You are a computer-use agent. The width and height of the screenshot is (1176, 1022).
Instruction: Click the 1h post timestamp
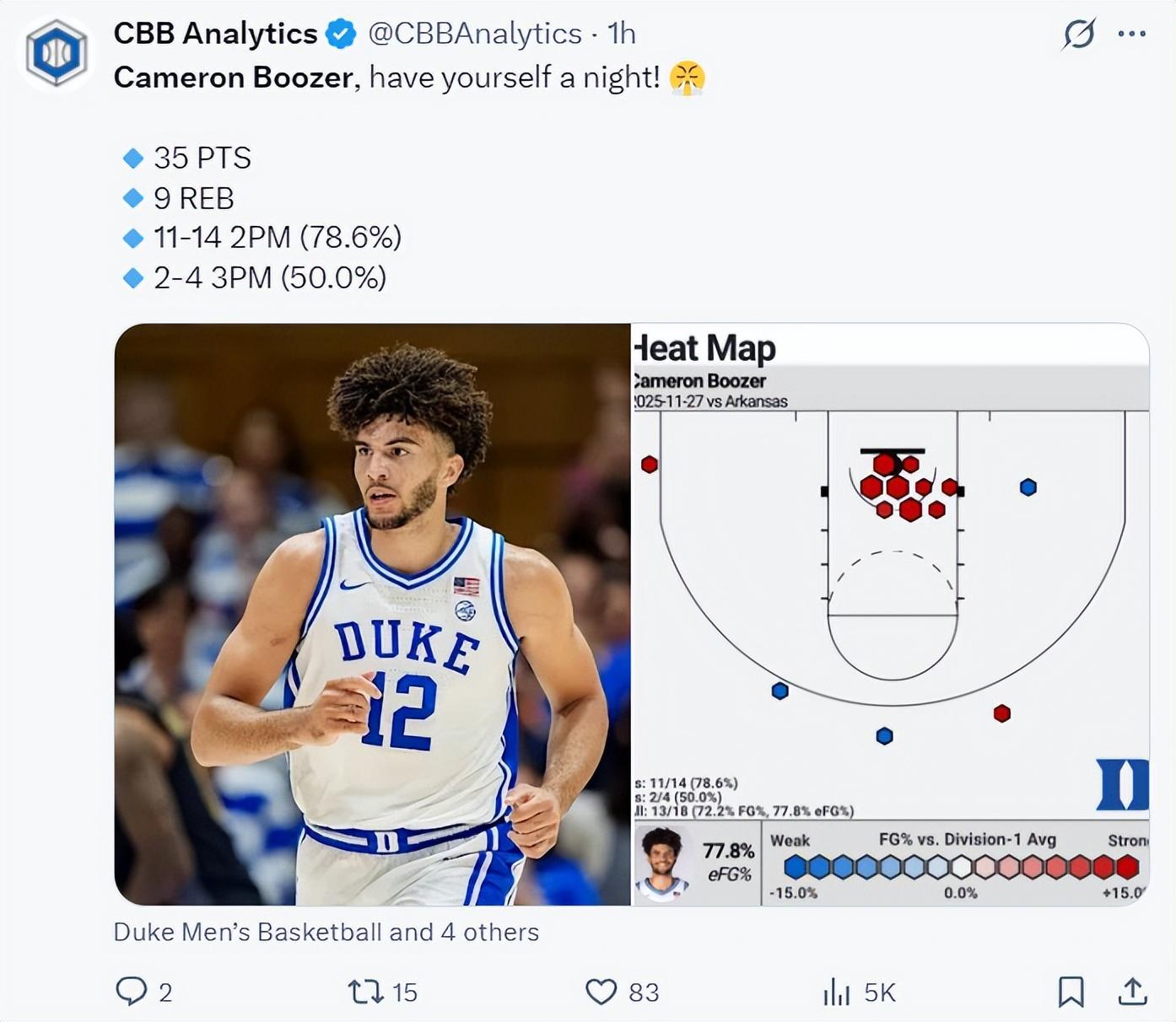click(x=622, y=34)
